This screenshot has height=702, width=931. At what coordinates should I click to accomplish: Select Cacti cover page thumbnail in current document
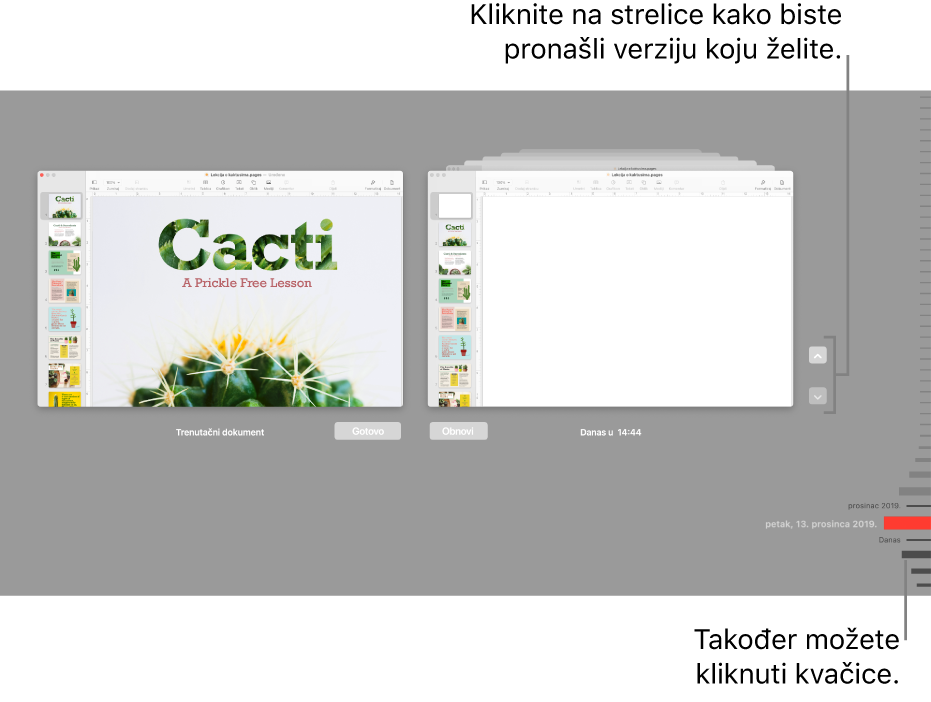tap(64, 205)
